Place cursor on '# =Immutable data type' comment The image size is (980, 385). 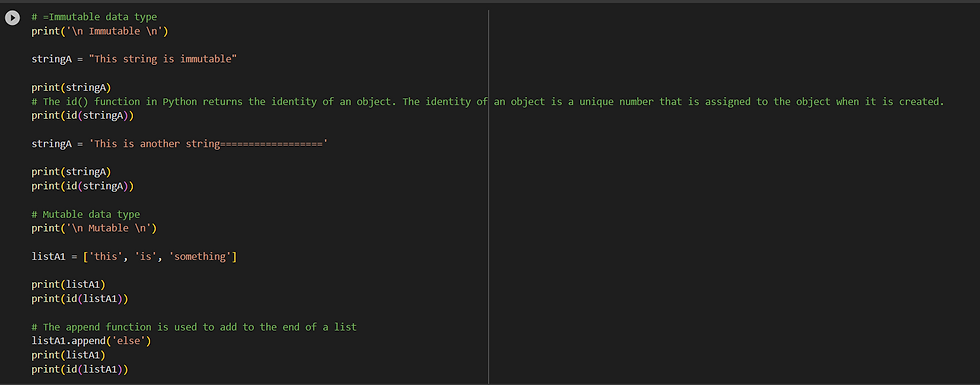click(94, 17)
